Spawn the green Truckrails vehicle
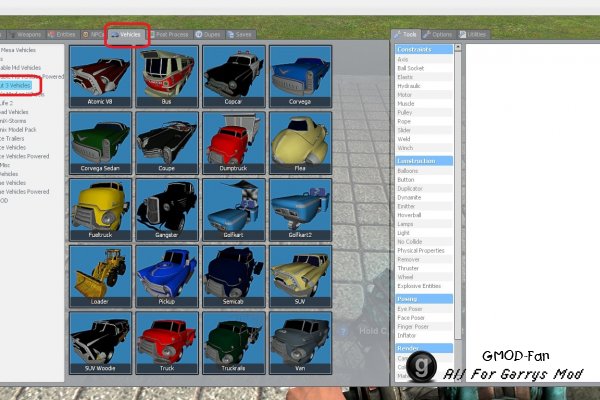The width and height of the screenshot is (600, 400). [x=233, y=343]
